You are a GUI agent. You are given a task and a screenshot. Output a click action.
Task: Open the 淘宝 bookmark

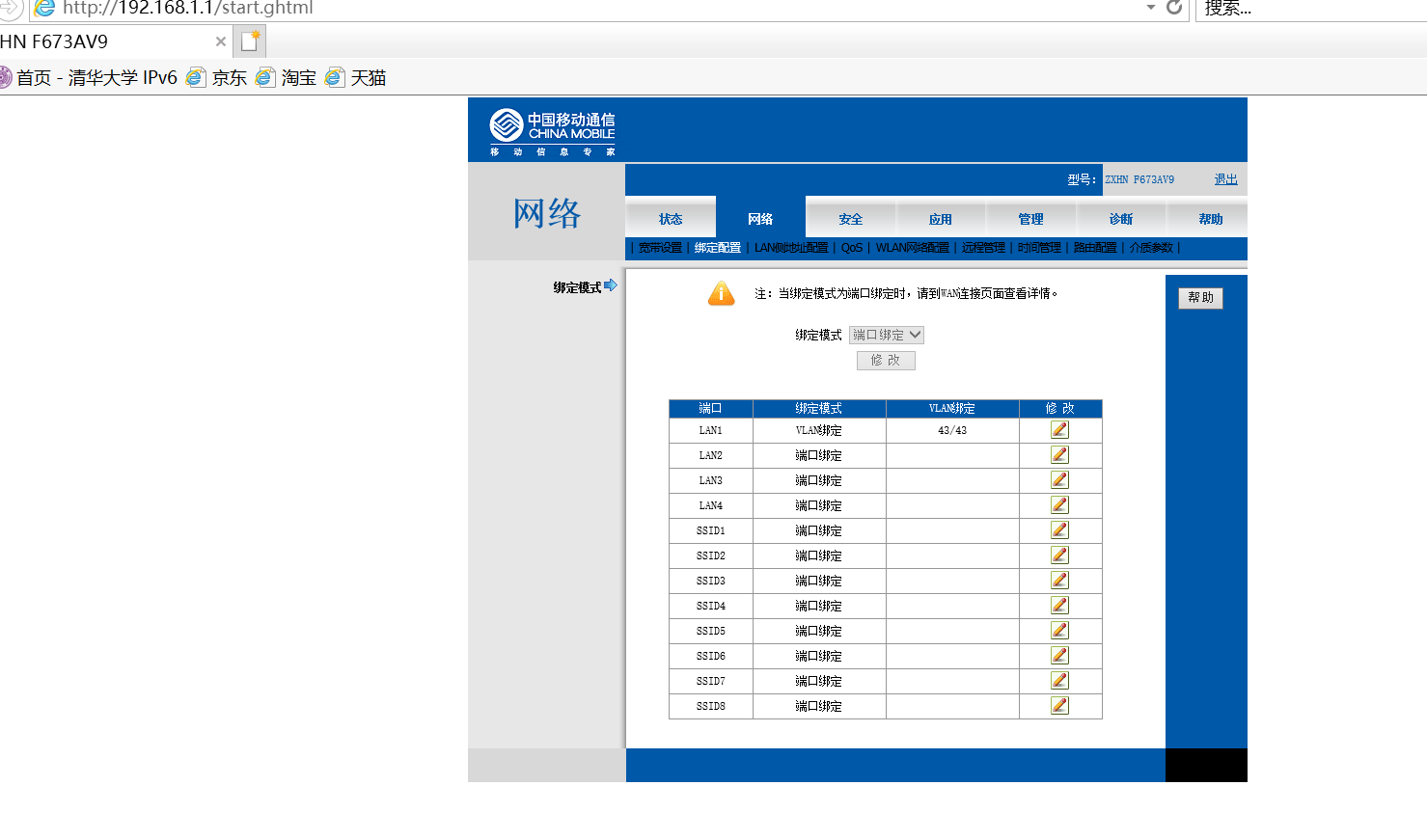[x=287, y=77]
